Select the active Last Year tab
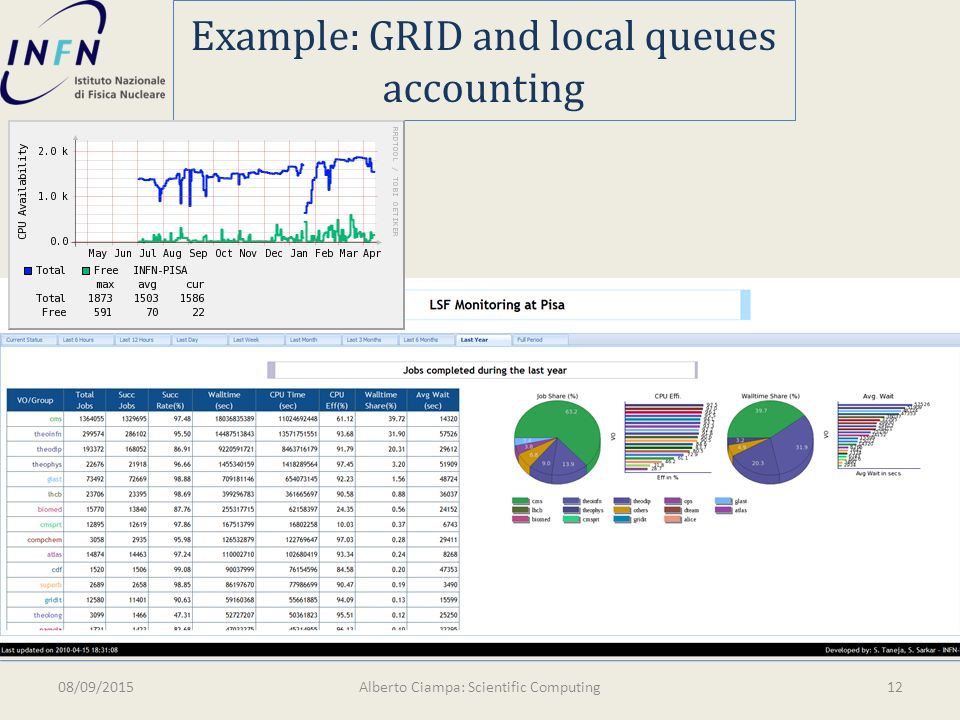Viewport: 960px width, 720px height. coord(484,340)
